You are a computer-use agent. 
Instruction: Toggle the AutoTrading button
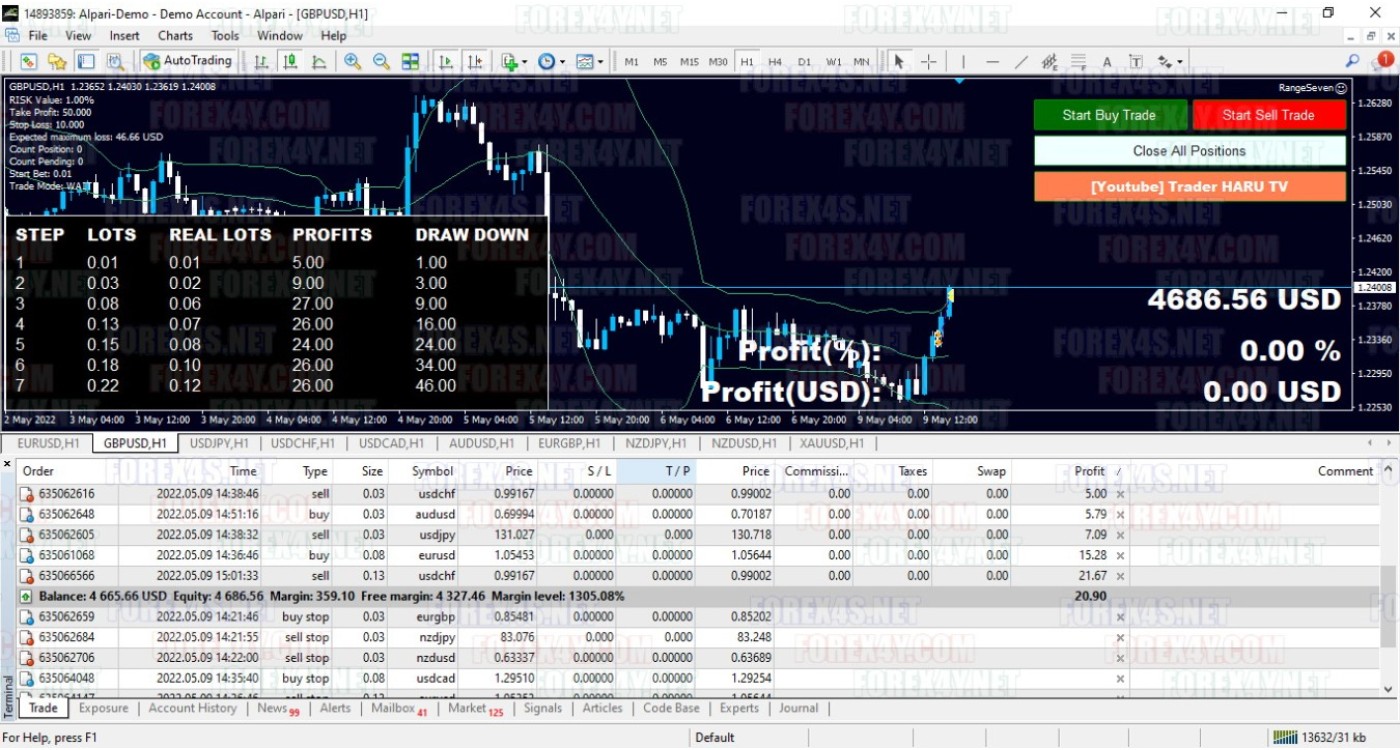coord(188,62)
